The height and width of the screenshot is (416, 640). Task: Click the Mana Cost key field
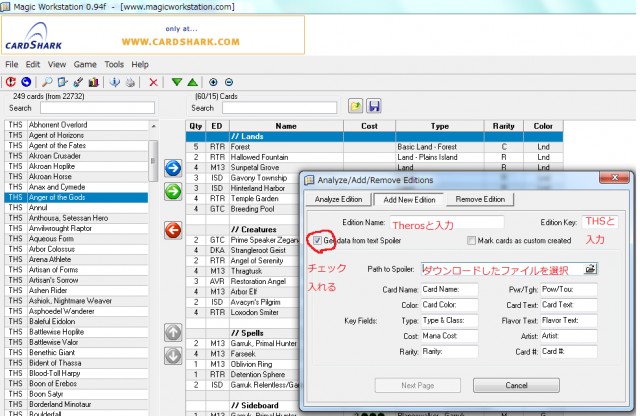[449, 336]
